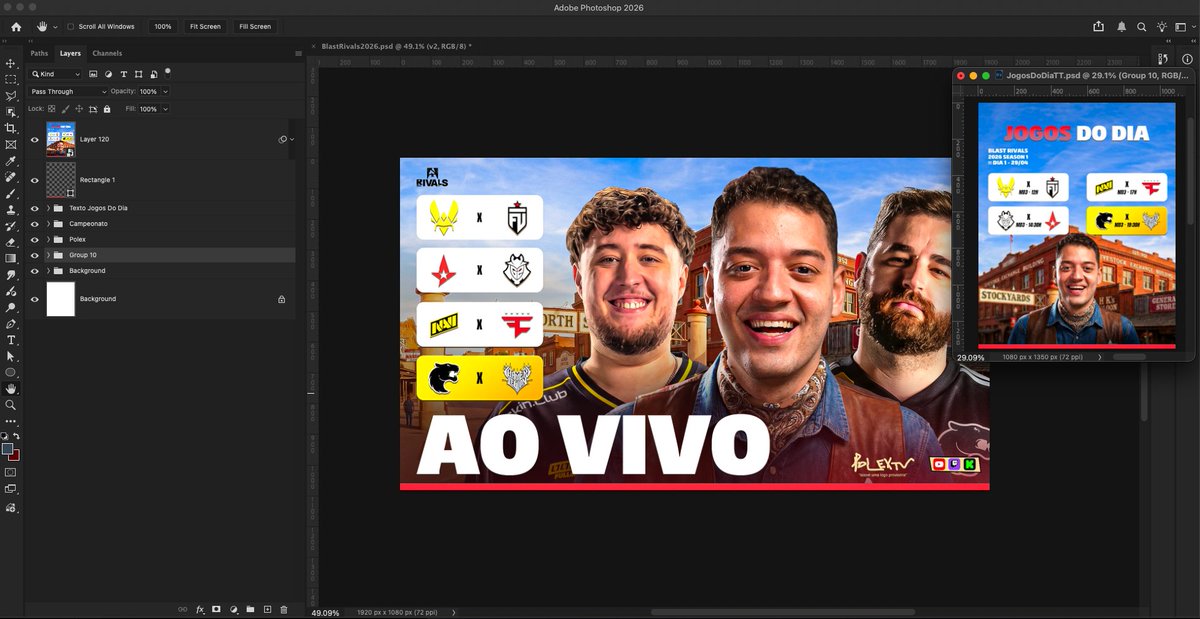Open Opacity value dropdown arrow
The image size is (1200, 619).
tap(165, 92)
